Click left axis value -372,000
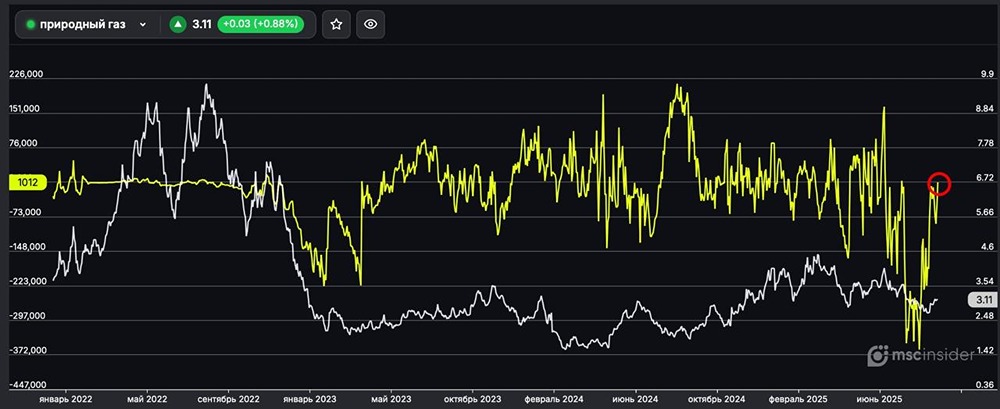The height and width of the screenshot is (409, 1000). (x=26, y=350)
